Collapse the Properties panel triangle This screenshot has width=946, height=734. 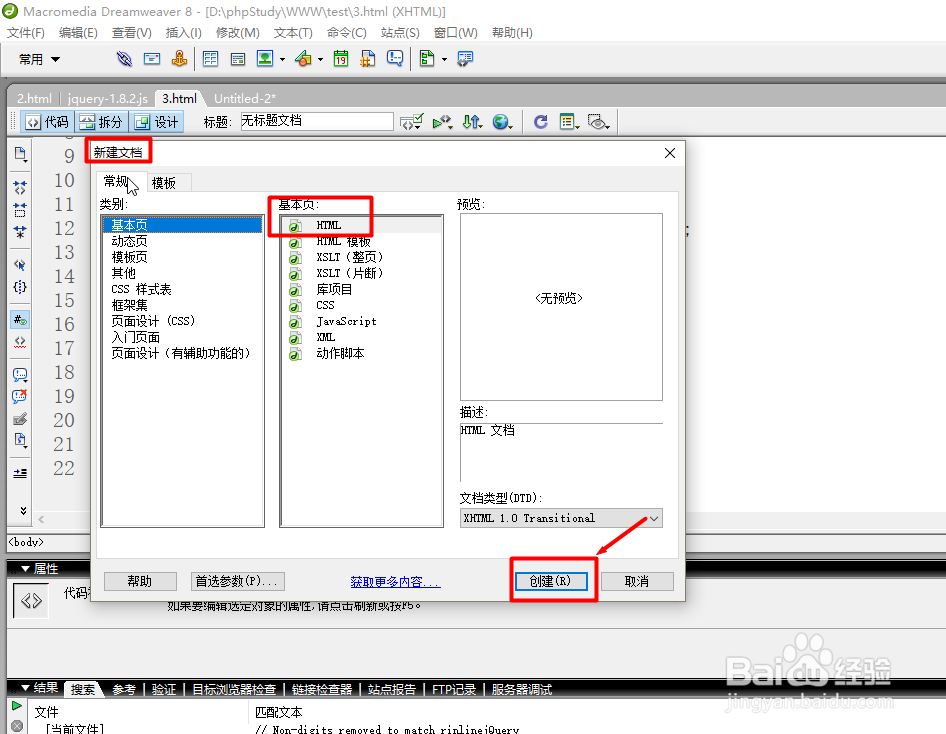pos(25,569)
